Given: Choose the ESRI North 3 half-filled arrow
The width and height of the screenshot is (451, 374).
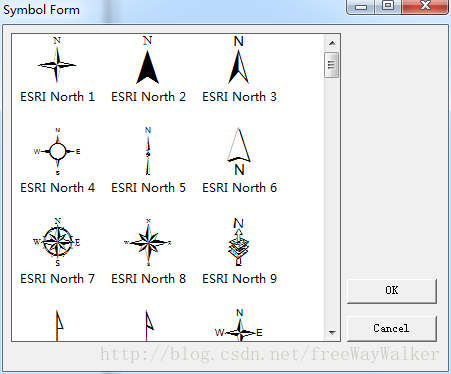Looking at the screenshot, I should coord(239,60).
